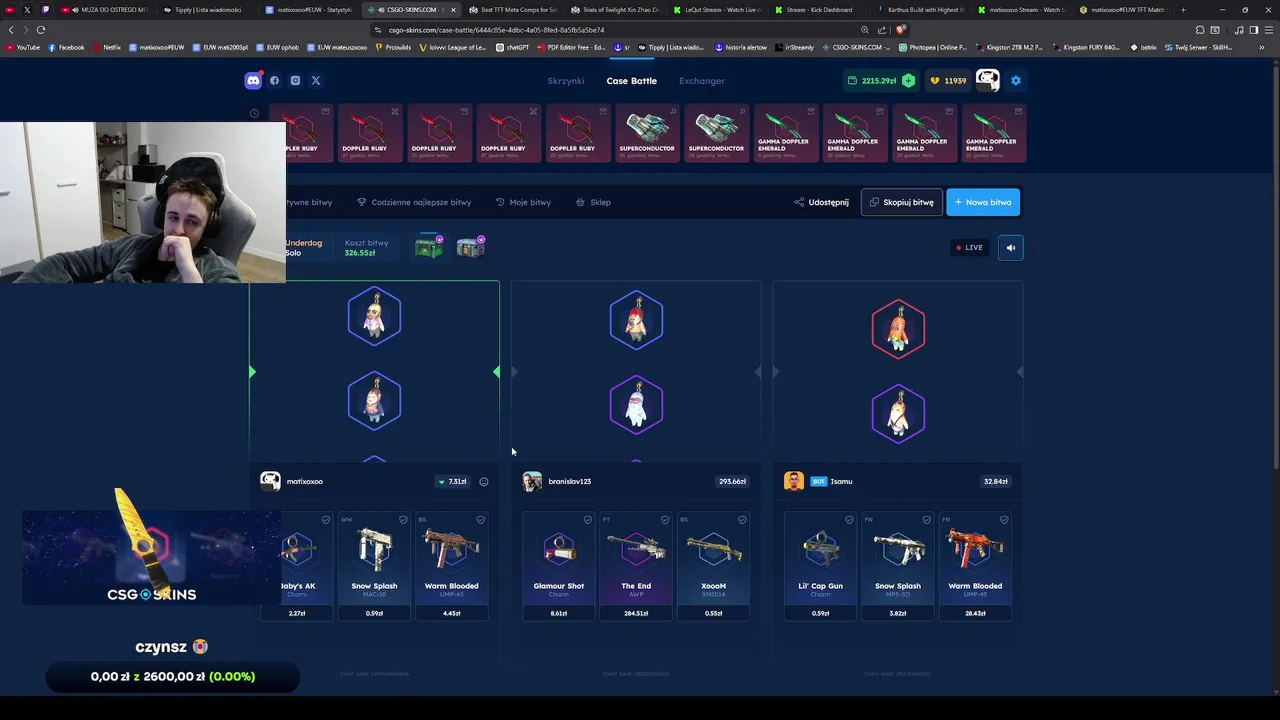The image size is (1280, 720).
Task: Click the first Superconductor gloves drop
Action: click(x=647, y=133)
